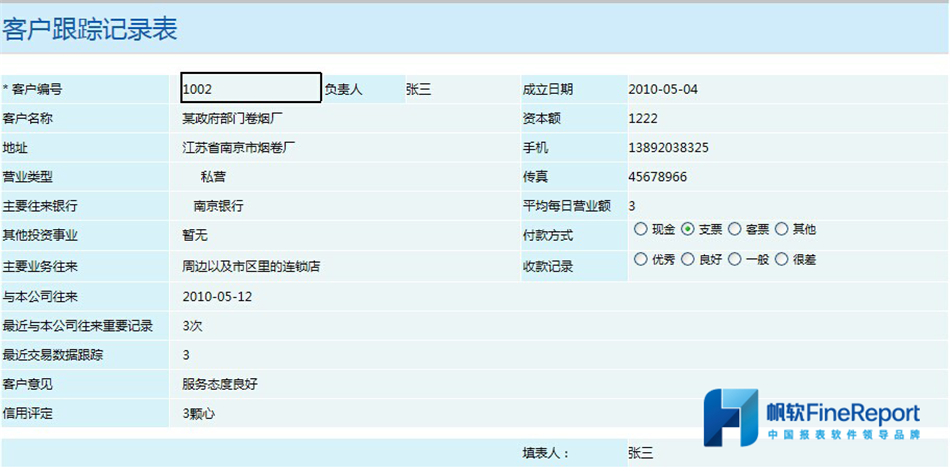Click the 客户意见 label
This screenshot has width=950, height=471.
click(28, 384)
